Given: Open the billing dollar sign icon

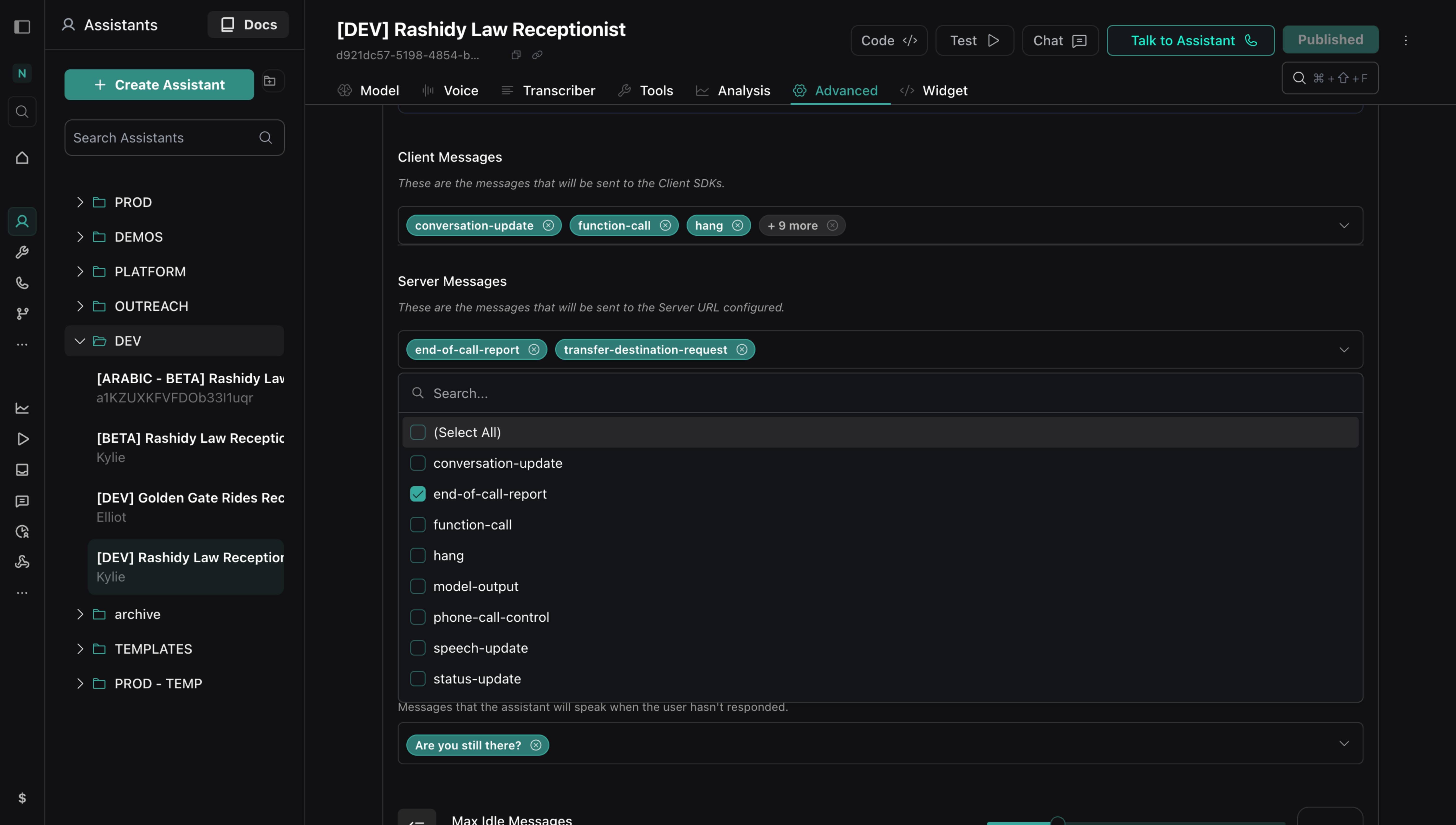Looking at the screenshot, I should (22, 798).
